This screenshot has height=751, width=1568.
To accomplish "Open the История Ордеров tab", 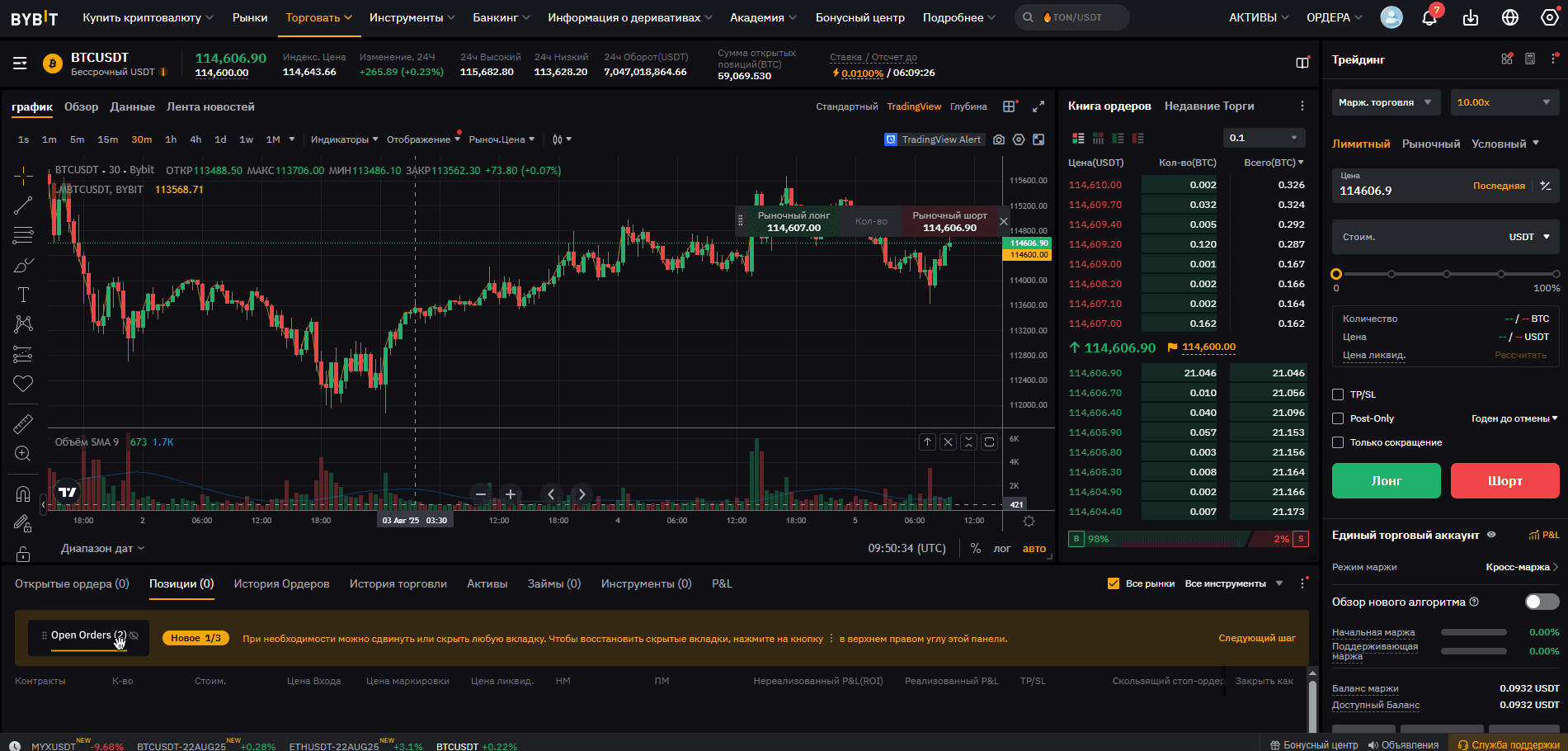I will (x=281, y=583).
